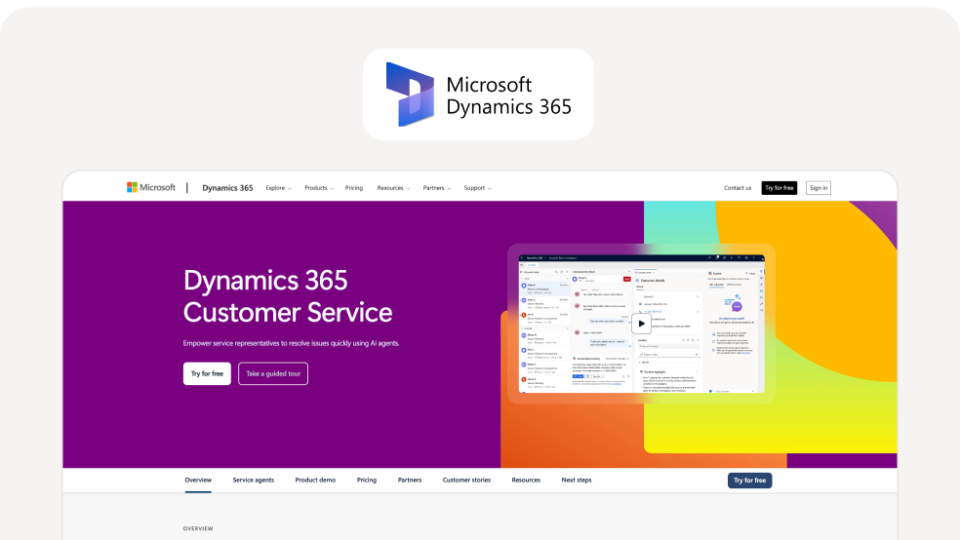The width and height of the screenshot is (960, 540).
Task: Select the Overview tab
Action: coord(198,480)
